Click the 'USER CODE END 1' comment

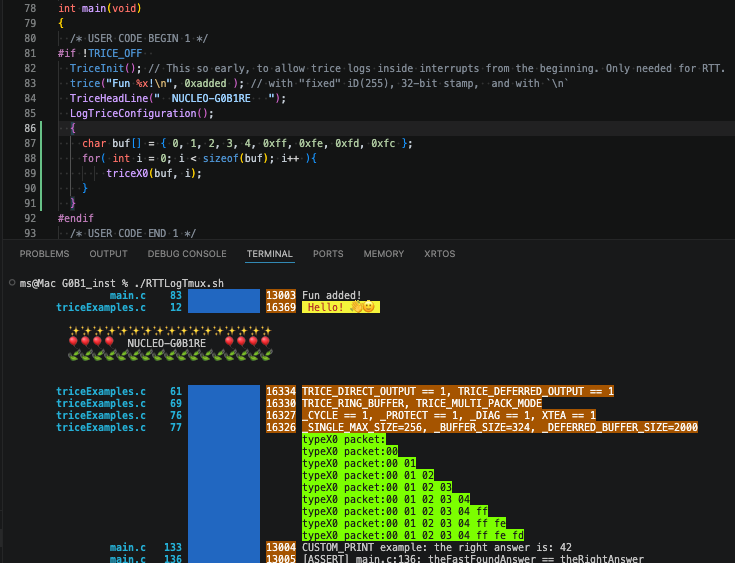[133, 233]
